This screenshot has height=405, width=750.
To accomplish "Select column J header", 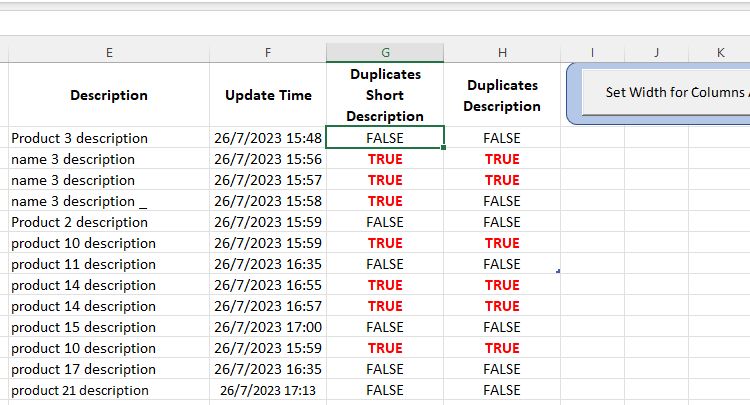I will pyautogui.click(x=657, y=53).
